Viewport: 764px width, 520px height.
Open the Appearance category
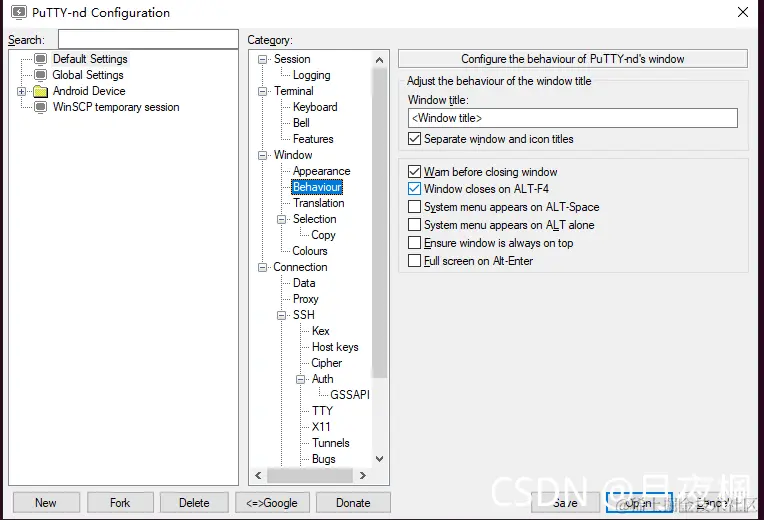(x=321, y=171)
